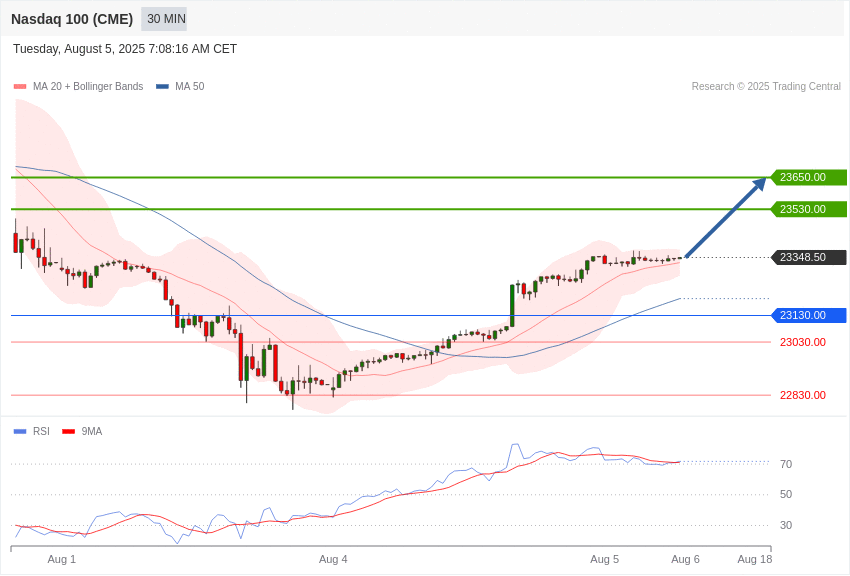Click the 23030.00 support price text
The width and height of the screenshot is (850, 576).
pyautogui.click(x=803, y=342)
